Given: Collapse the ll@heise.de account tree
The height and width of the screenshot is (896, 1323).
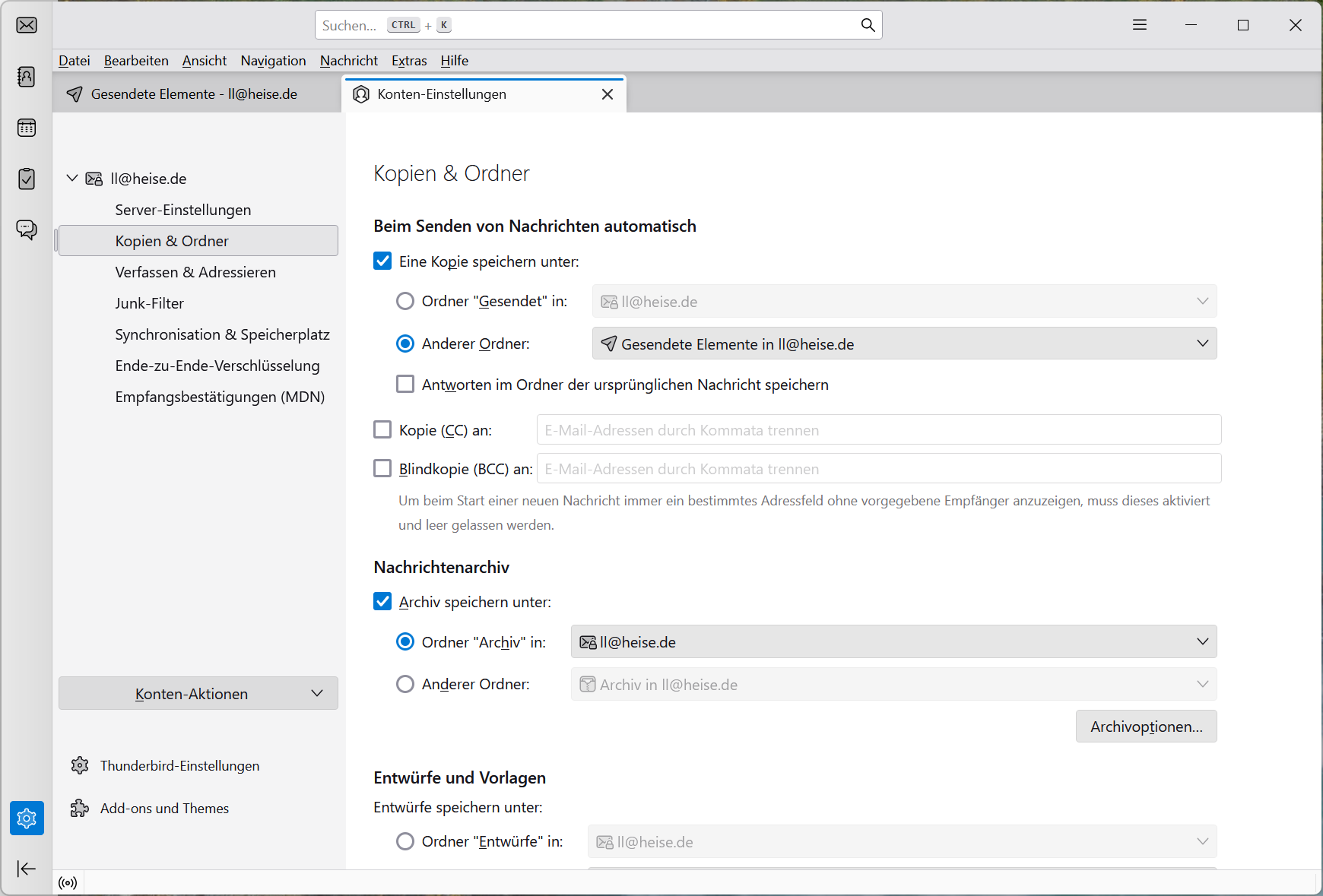Looking at the screenshot, I should click(72, 179).
